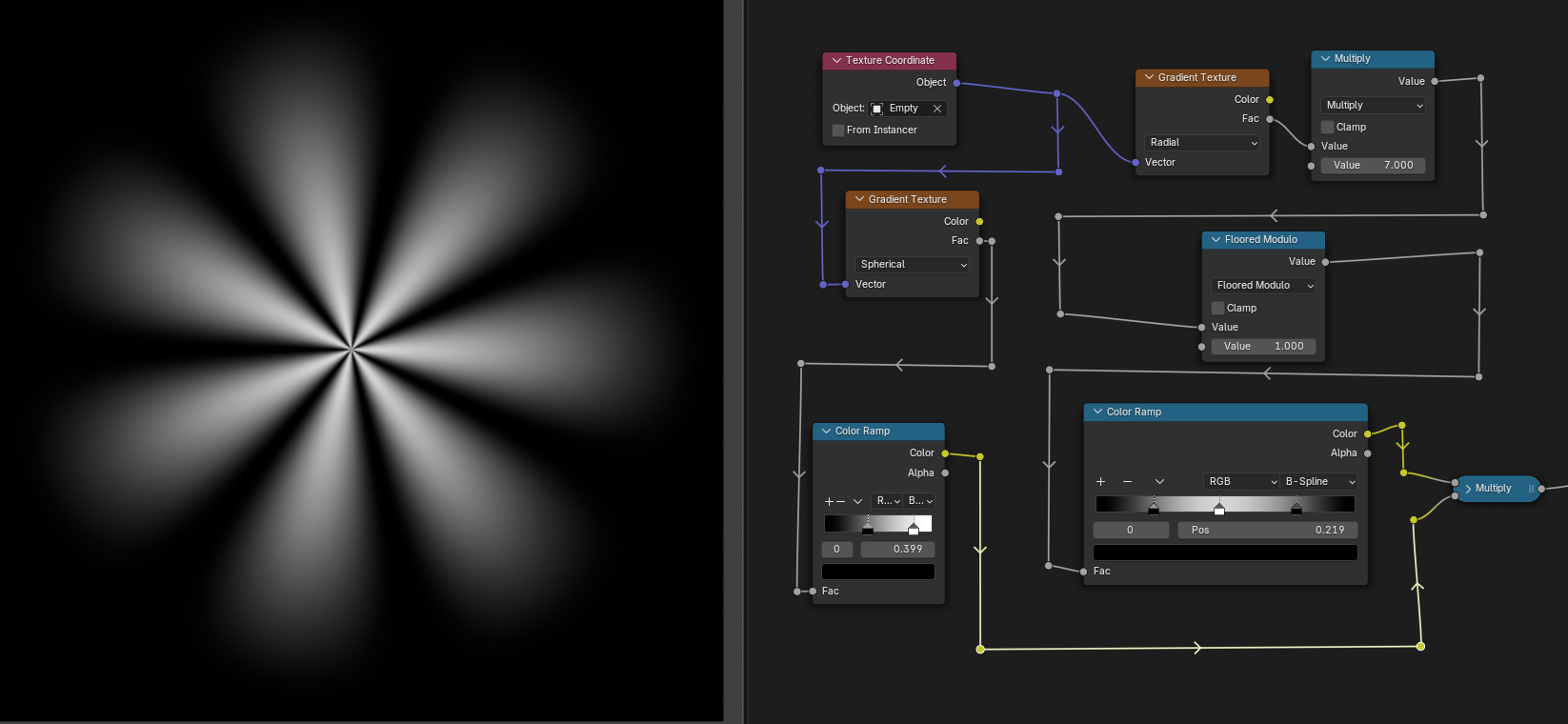
Task: Enable the From Instancer checkbox
Action: click(x=838, y=131)
